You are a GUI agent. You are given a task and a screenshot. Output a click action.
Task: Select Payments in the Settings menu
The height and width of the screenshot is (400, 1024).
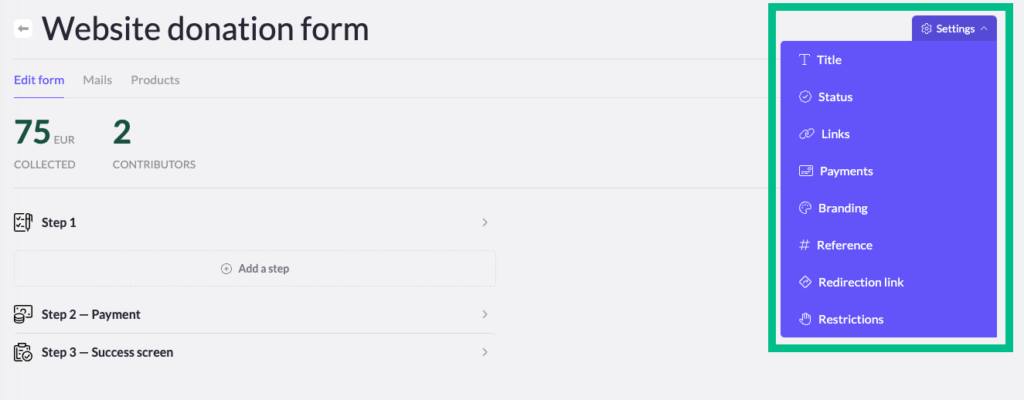pos(846,171)
